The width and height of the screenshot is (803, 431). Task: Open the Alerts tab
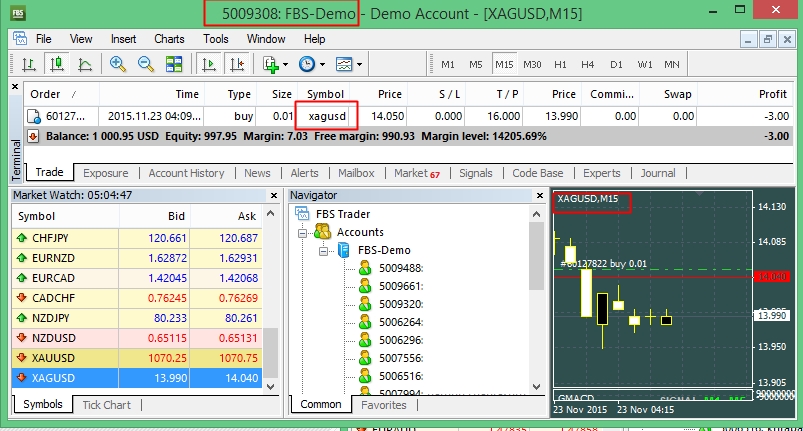pos(304,173)
